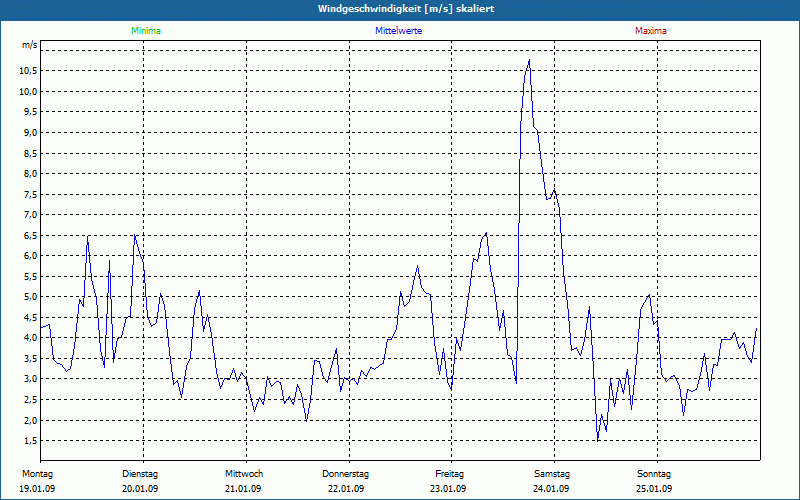Click the 7,5 y-axis value
This screenshot has height=500, width=800.
(x=30, y=194)
